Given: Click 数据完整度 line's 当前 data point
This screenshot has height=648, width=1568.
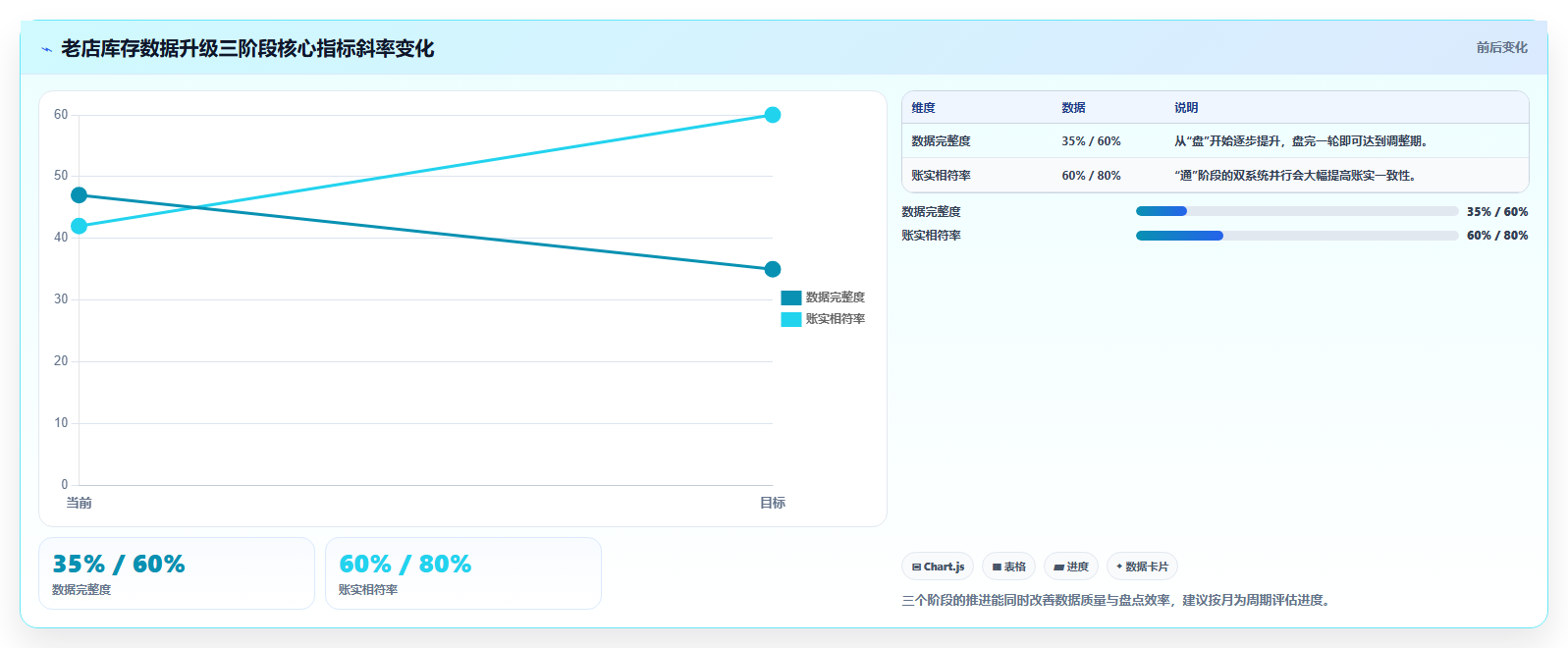Looking at the screenshot, I should click(x=79, y=195).
